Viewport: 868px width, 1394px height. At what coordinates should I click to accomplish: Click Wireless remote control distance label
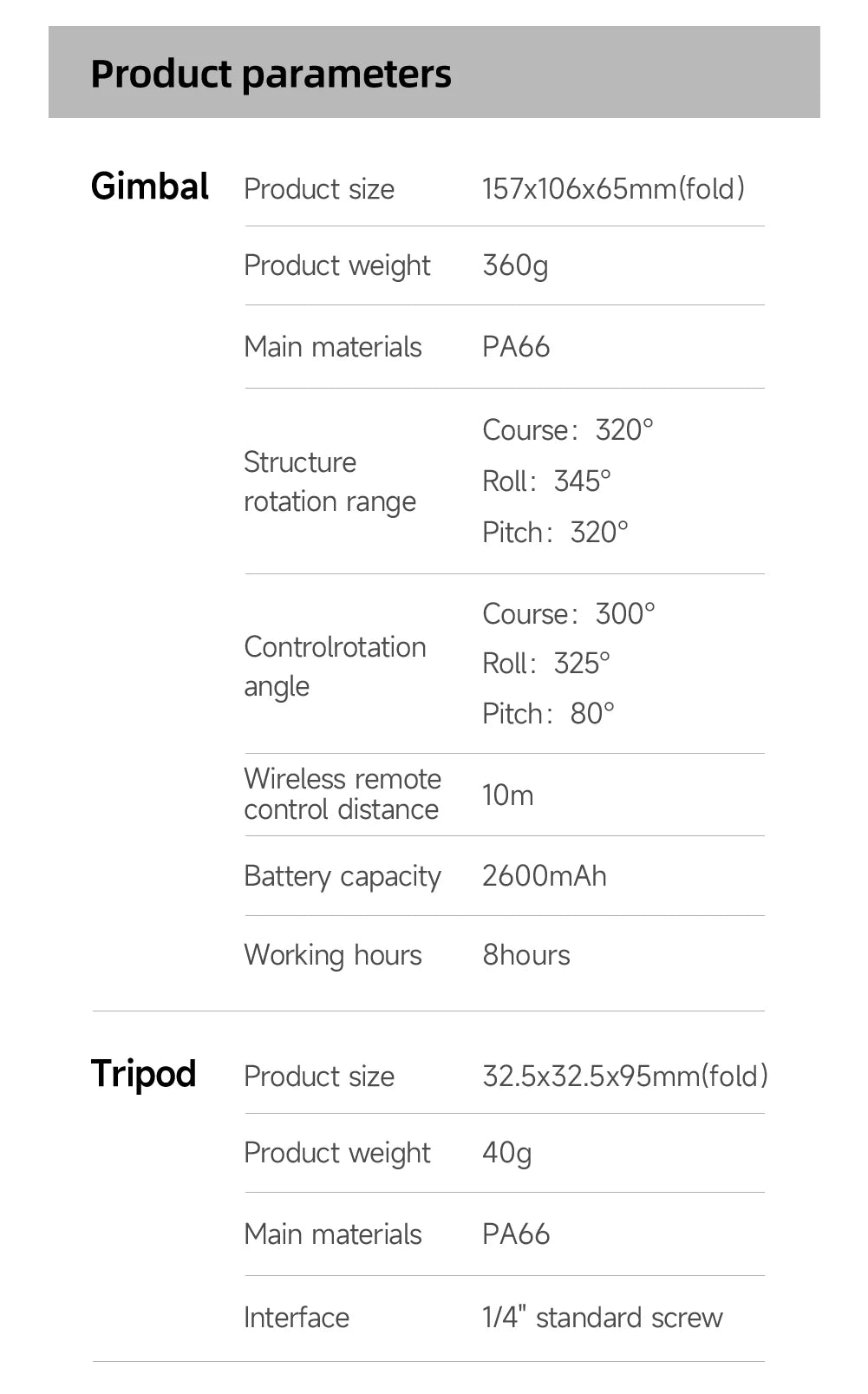click(x=342, y=794)
